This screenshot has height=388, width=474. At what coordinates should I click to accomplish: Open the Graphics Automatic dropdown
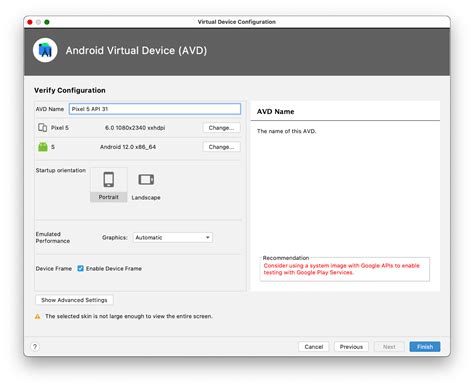click(x=173, y=237)
